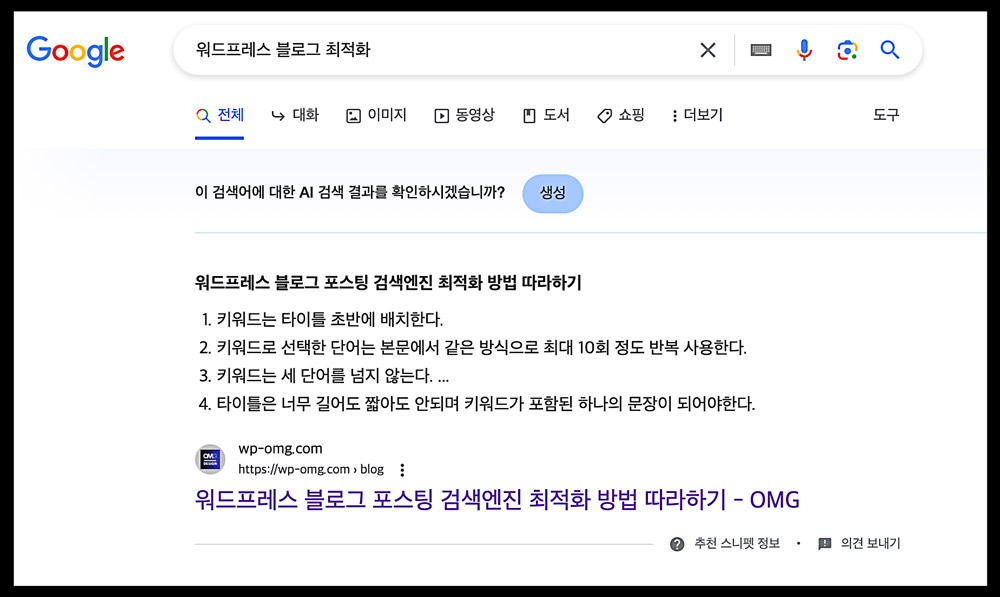The height and width of the screenshot is (597, 1000).
Task: Click the snippet heading 워드프레스 블로그 포스팅 검색엔진 최적화 방법 따라하기
Action: tap(388, 283)
